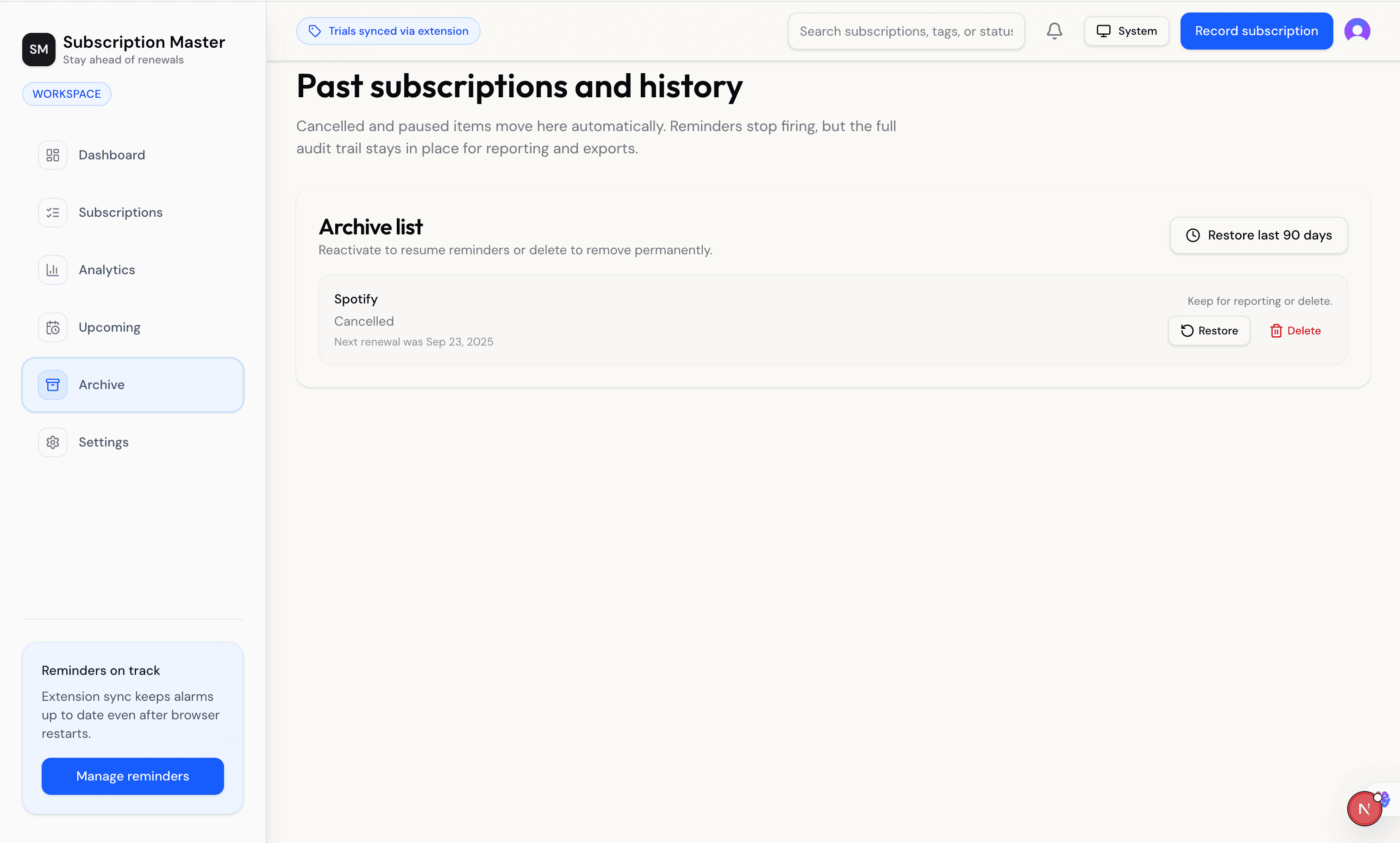Click the Trials synced via extension badge
The height and width of the screenshot is (843, 1400).
point(388,31)
